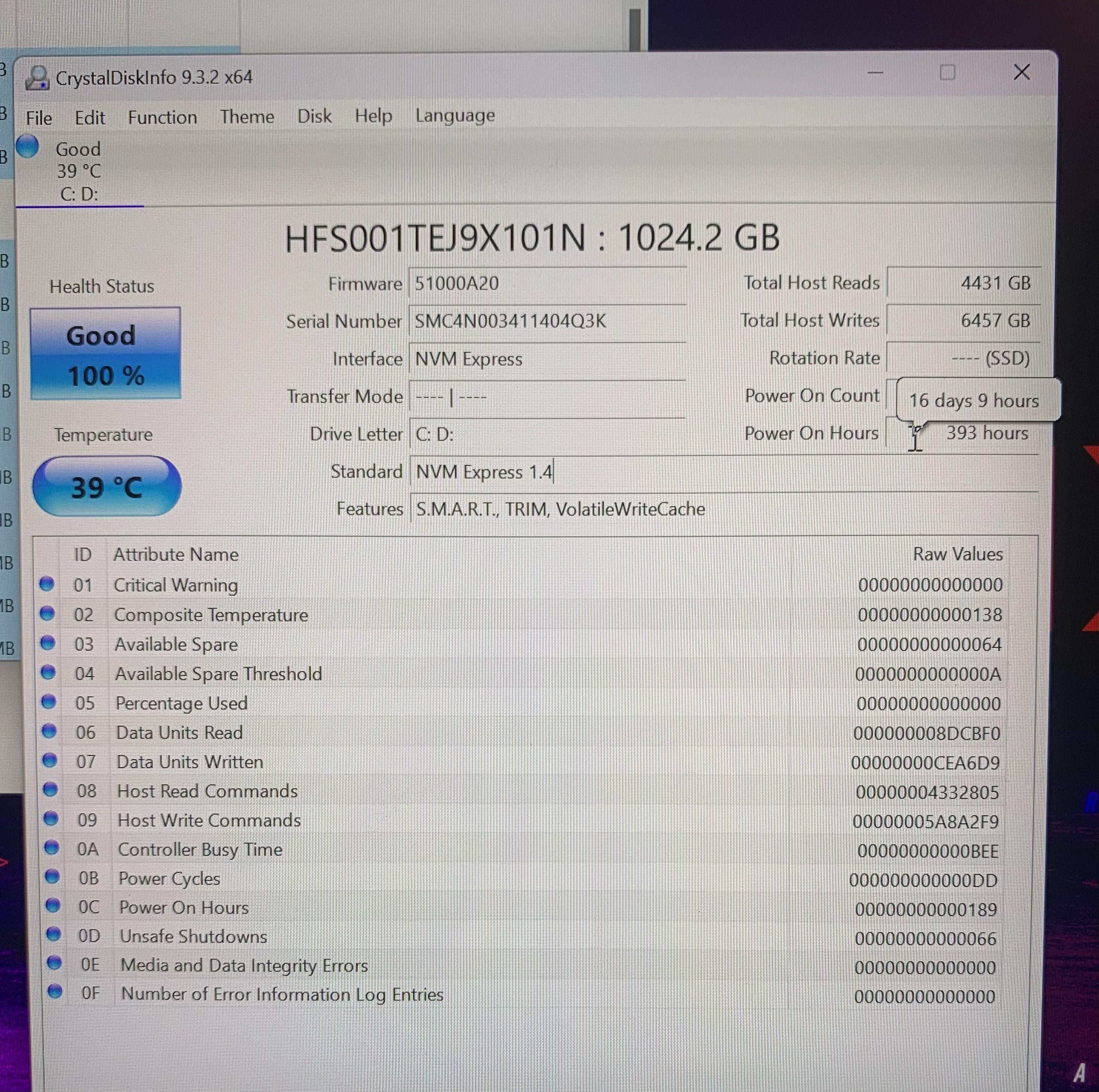
Task: Select the Composite Temperature attribute name
Action: pos(211,615)
